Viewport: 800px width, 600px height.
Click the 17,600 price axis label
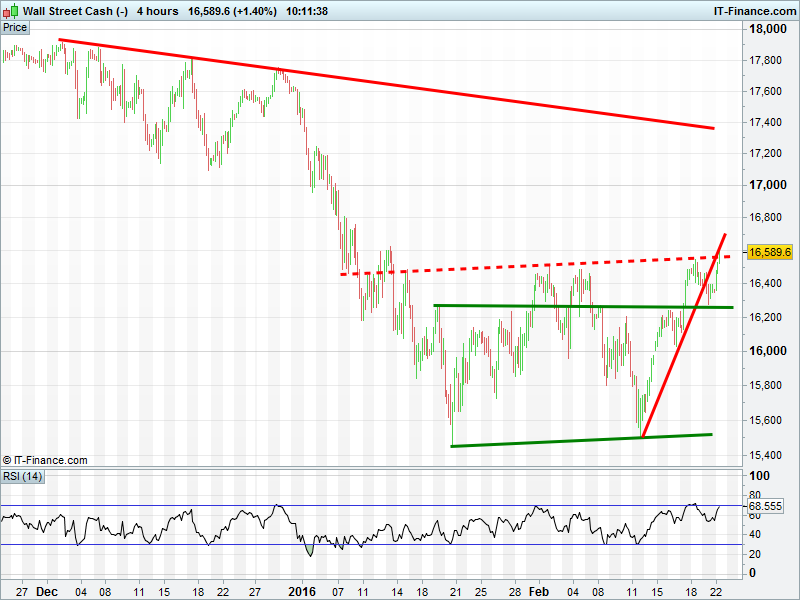[765, 91]
